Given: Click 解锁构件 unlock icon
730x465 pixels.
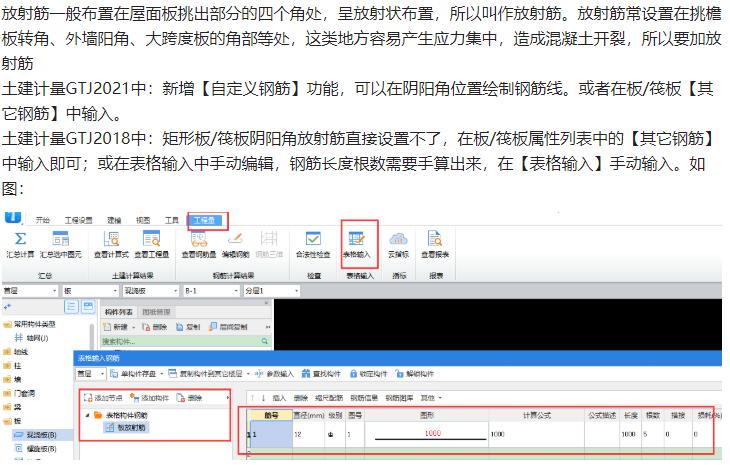Looking at the screenshot, I should coord(399,374).
